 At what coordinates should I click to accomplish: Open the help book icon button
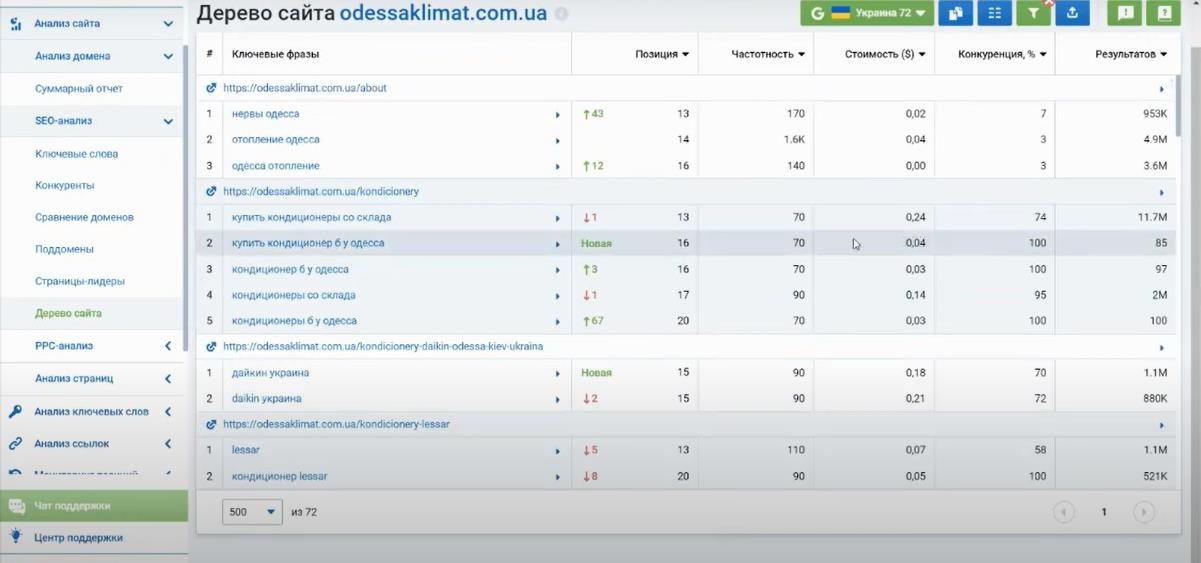[x=1164, y=13]
